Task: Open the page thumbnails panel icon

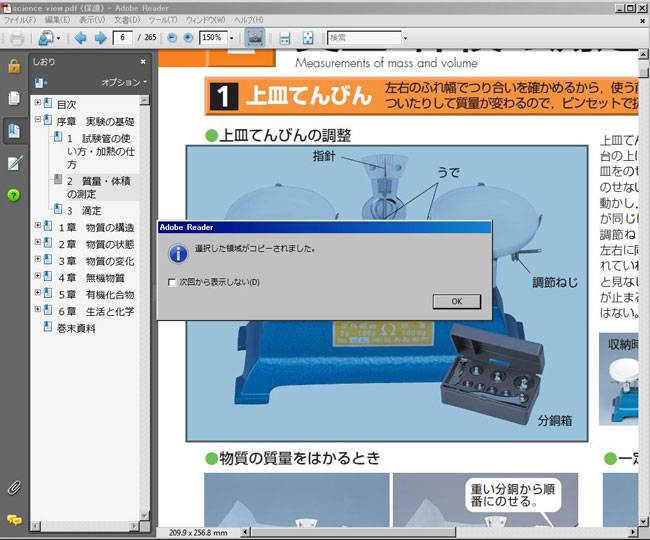Action: click(14, 98)
